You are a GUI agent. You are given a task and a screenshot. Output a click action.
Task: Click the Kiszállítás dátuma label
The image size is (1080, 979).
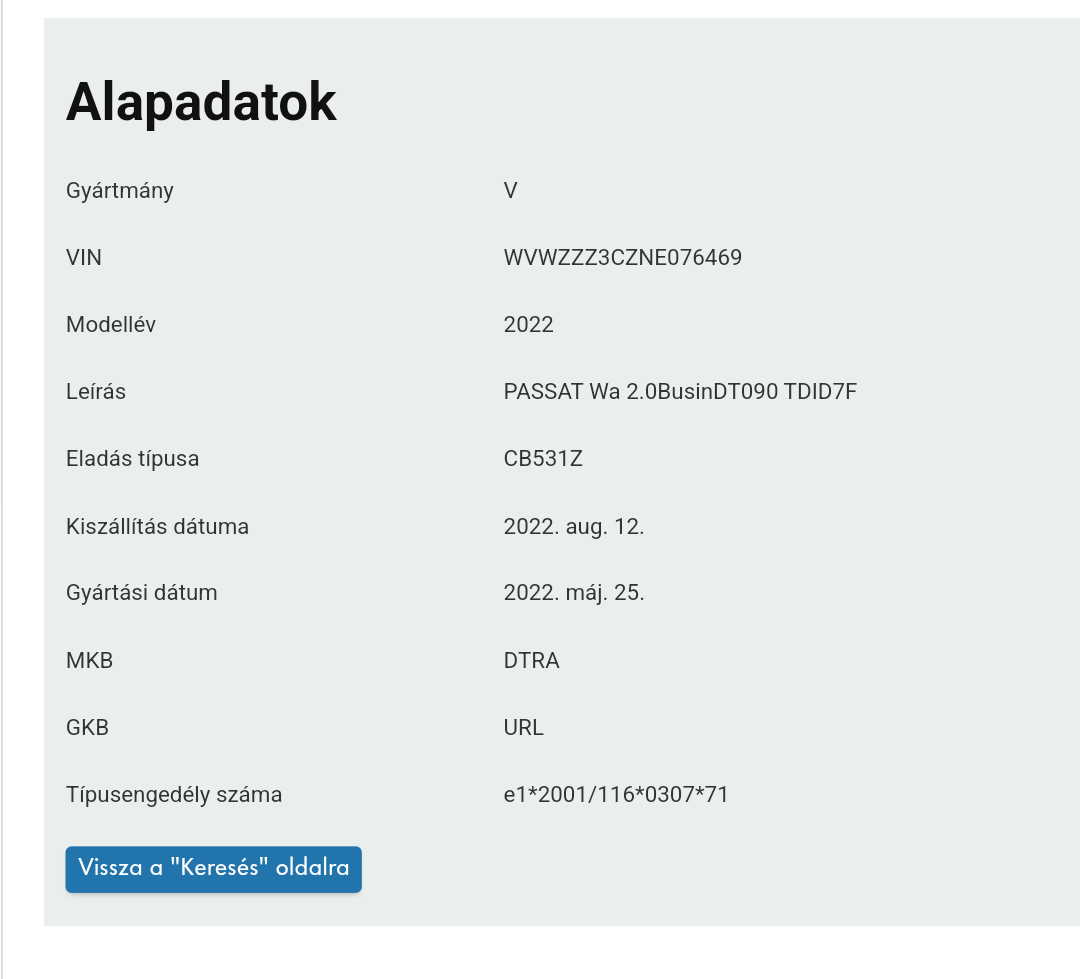point(157,526)
